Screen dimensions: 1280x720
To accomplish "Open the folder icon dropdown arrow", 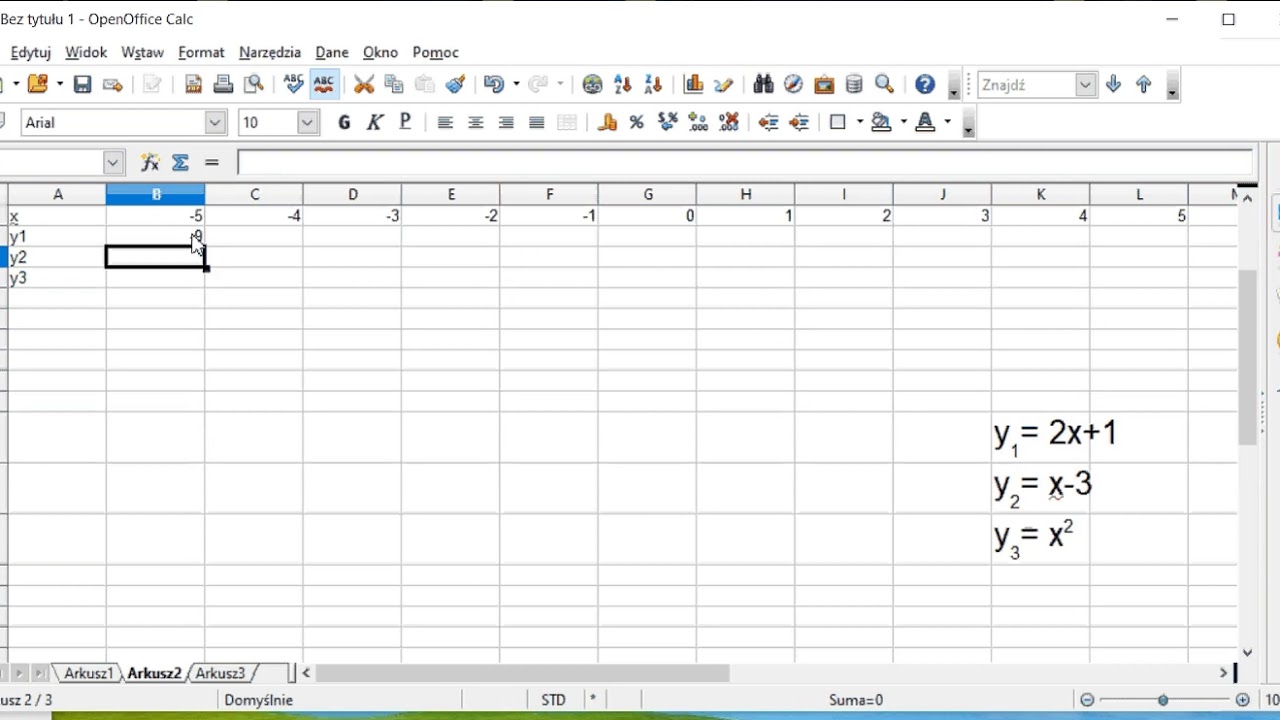I will (60, 85).
